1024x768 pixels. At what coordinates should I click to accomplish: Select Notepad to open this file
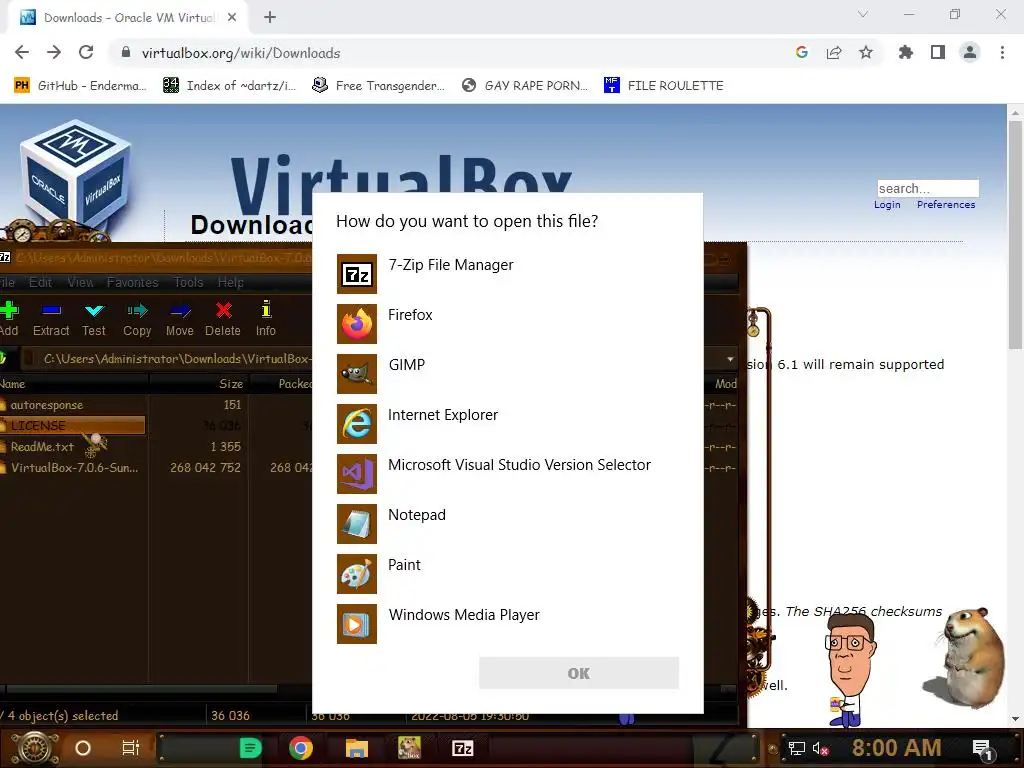tap(507, 524)
